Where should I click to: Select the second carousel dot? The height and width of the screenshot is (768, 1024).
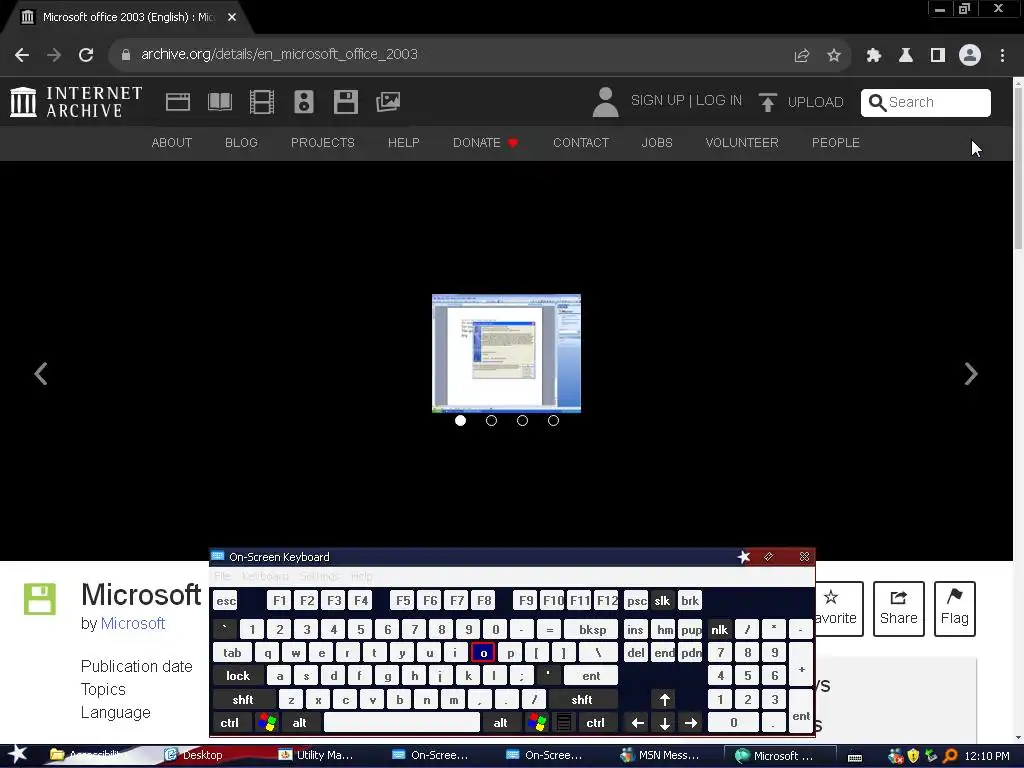pyautogui.click(x=491, y=421)
